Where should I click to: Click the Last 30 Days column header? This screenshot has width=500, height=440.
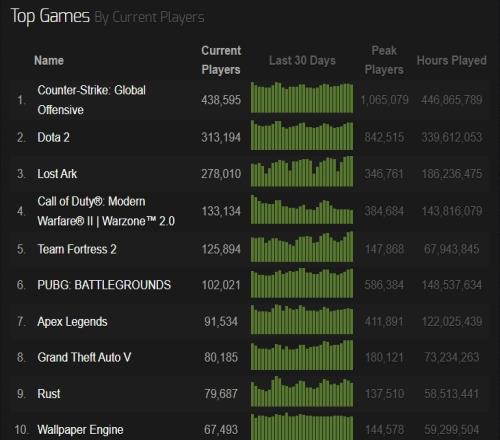tap(302, 60)
